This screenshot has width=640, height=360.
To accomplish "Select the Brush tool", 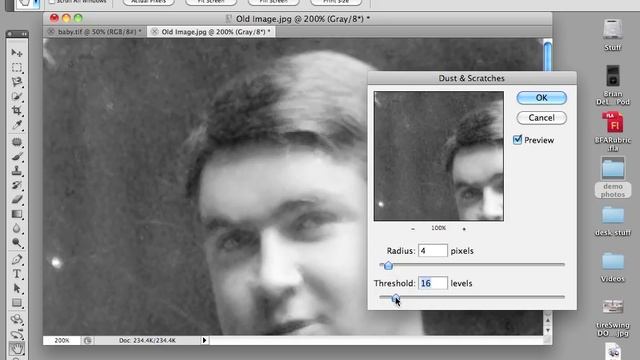I will (x=17, y=157).
